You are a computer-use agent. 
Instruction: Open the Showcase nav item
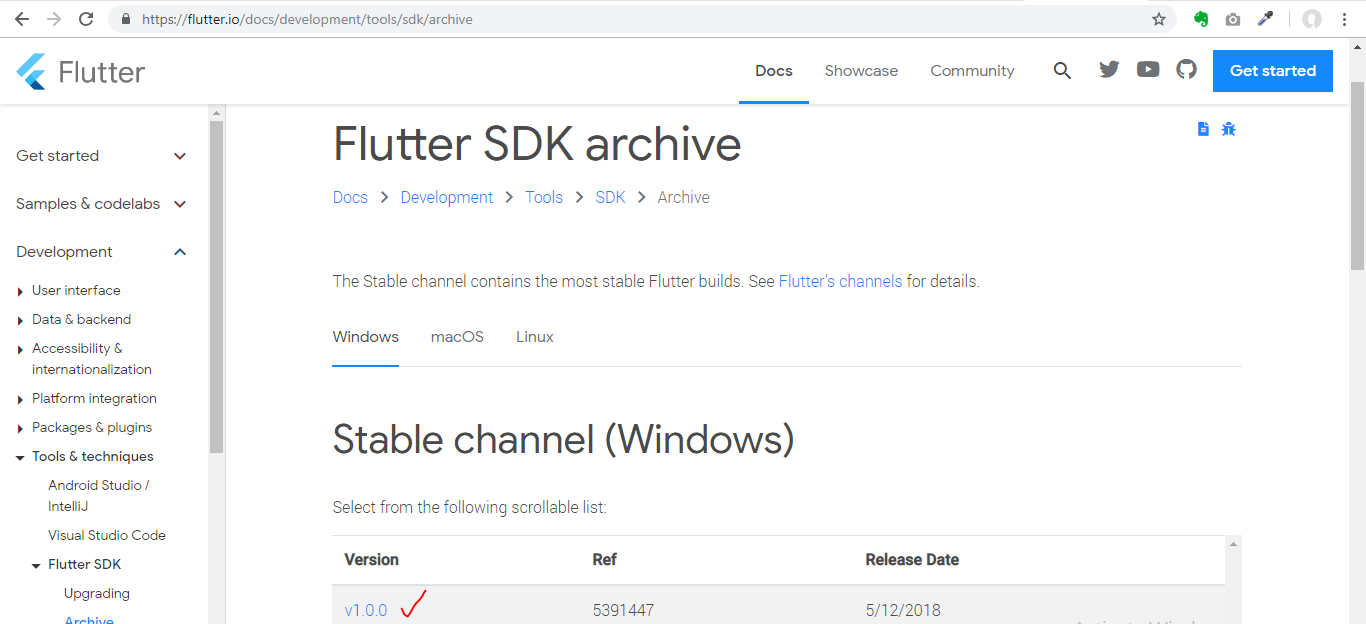click(861, 71)
